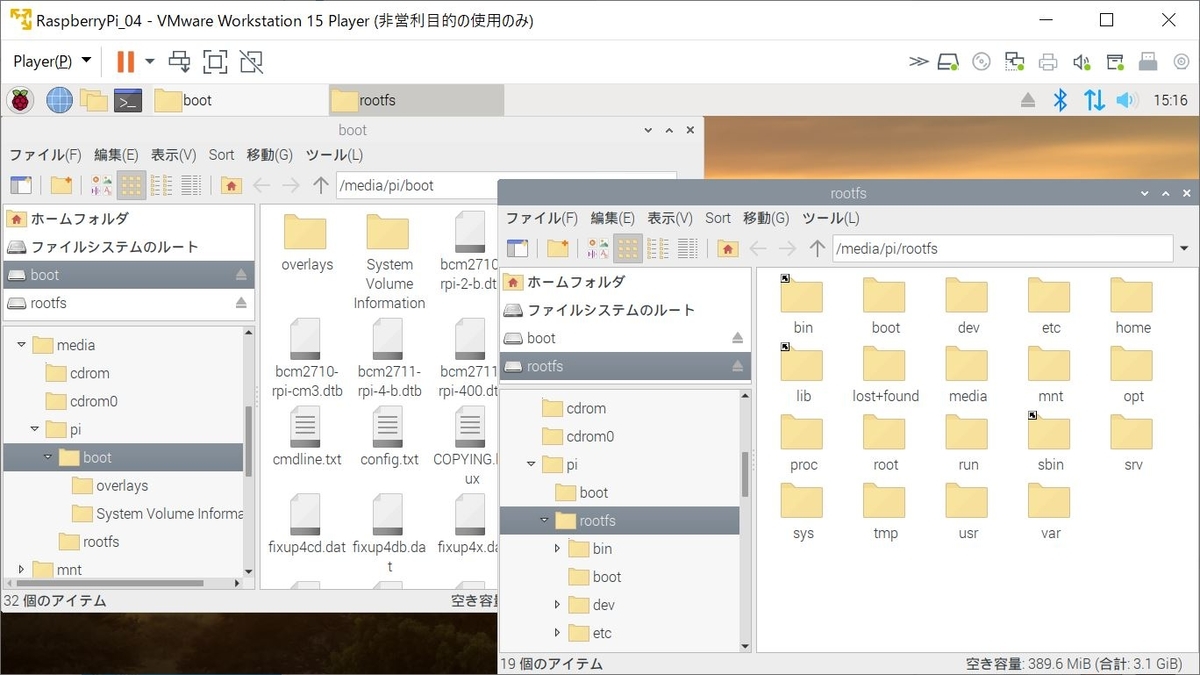Image resolution: width=1200 pixels, height=675 pixels.
Task: Open the panel ejecter icon
Action: (x=1028, y=100)
